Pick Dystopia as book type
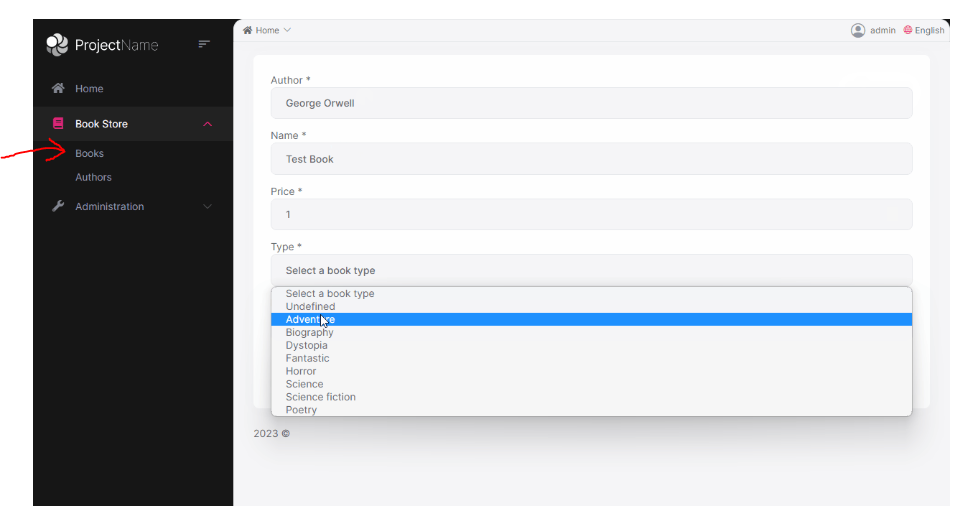This screenshot has height=522, width=965. tap(591, 345)
